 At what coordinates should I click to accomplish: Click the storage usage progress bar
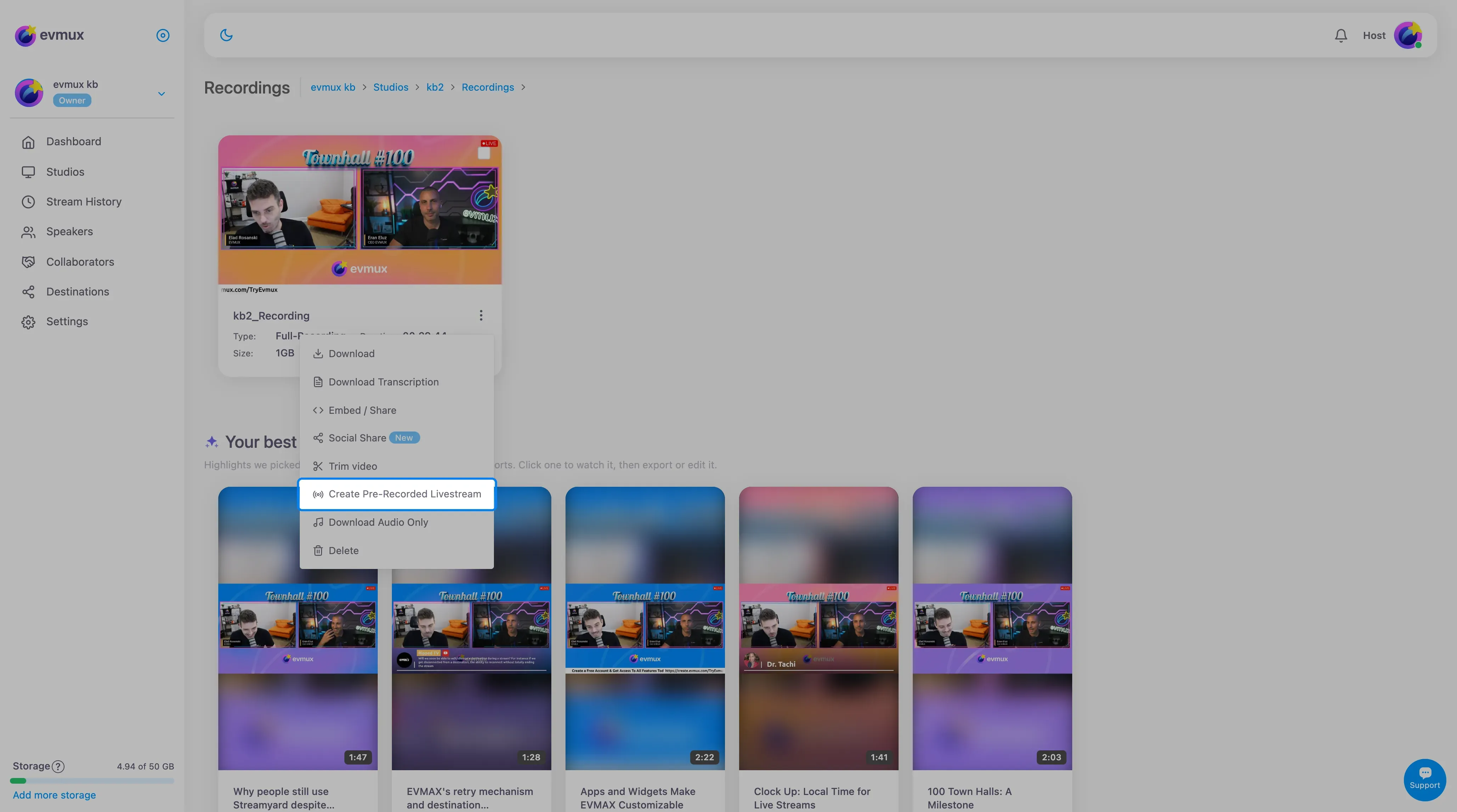click(92, 781)
